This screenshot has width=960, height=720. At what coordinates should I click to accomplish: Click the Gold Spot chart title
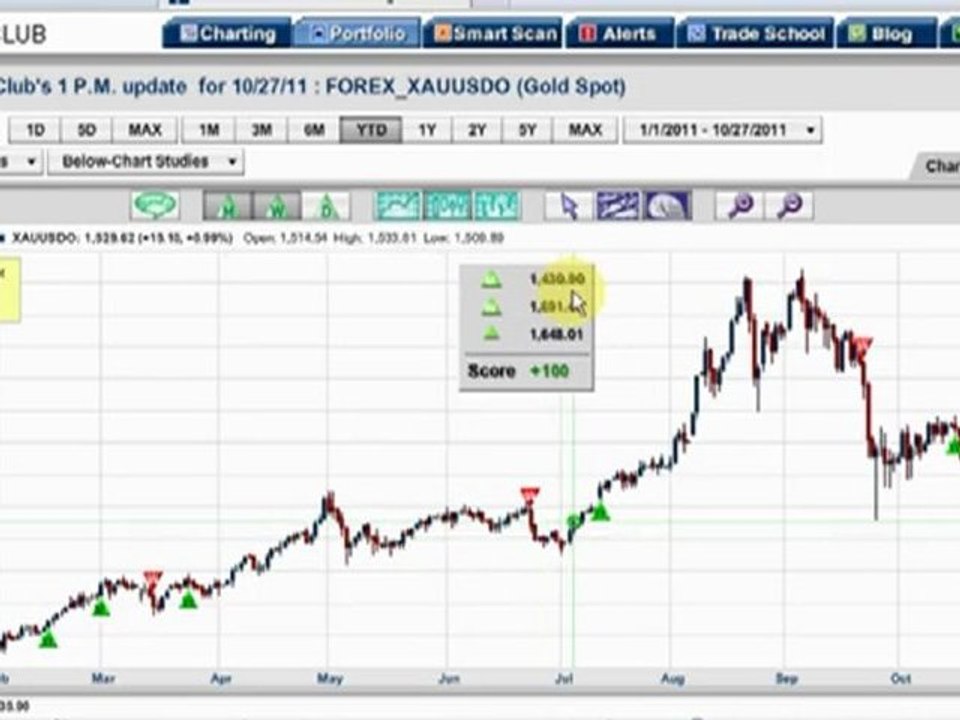click(313, 86)
